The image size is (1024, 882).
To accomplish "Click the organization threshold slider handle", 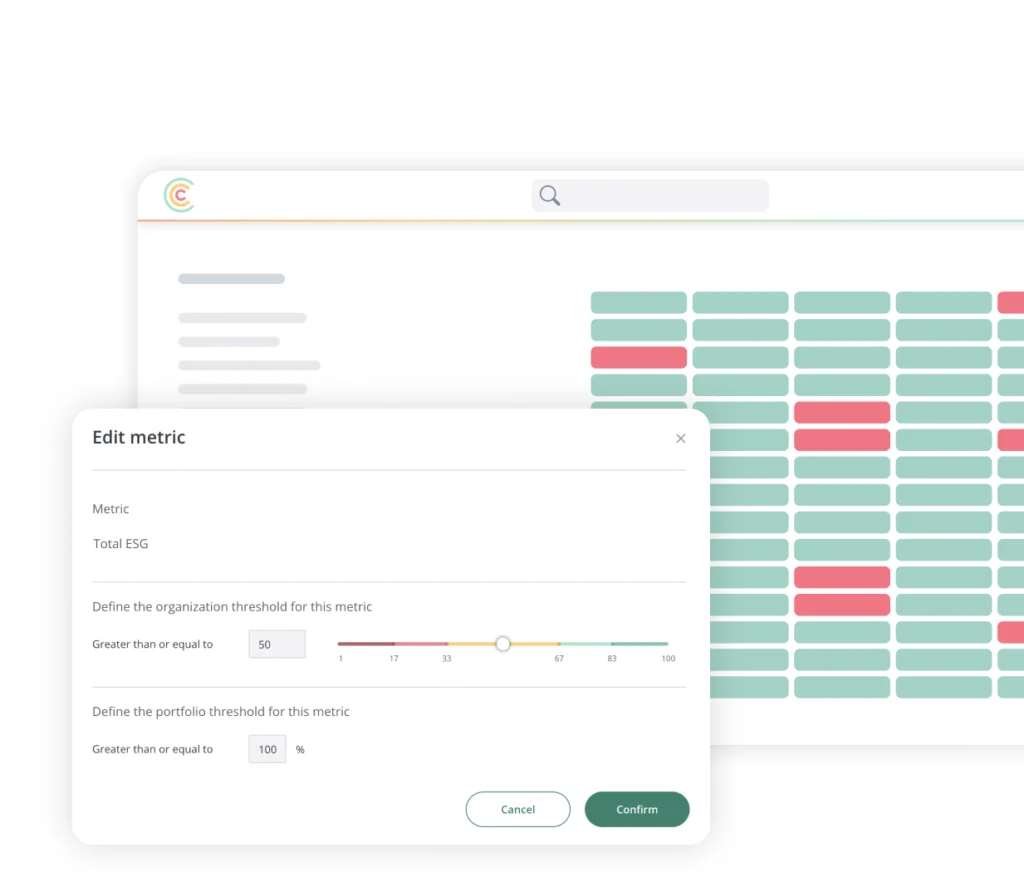I will 503,644.
